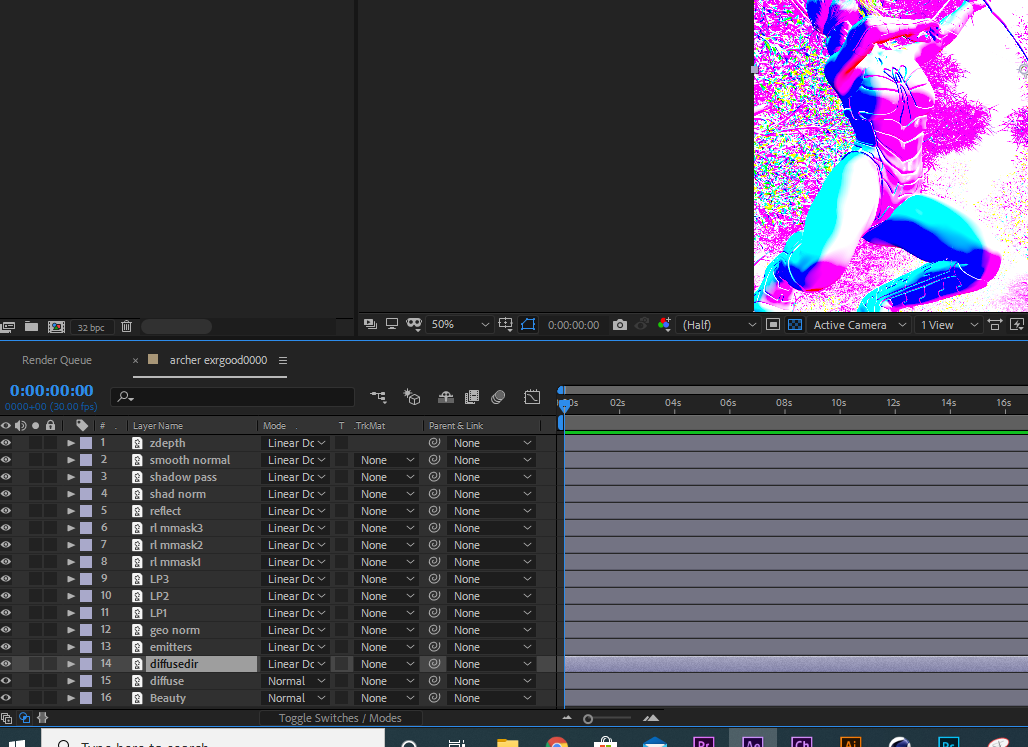
Task: Expand the Beauty layer properties
Action: [71, 698]
